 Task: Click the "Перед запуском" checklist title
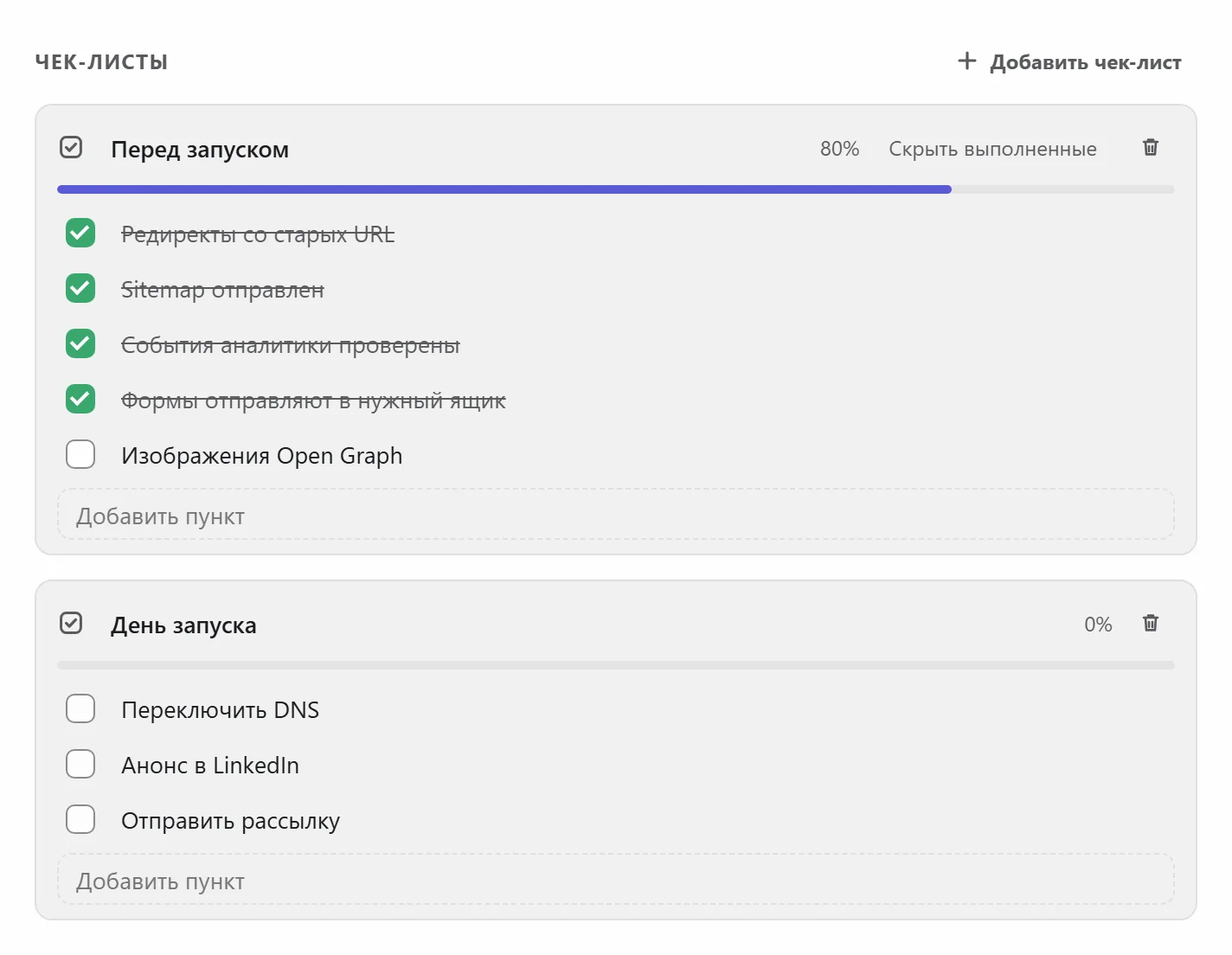(x=200, y=150)
